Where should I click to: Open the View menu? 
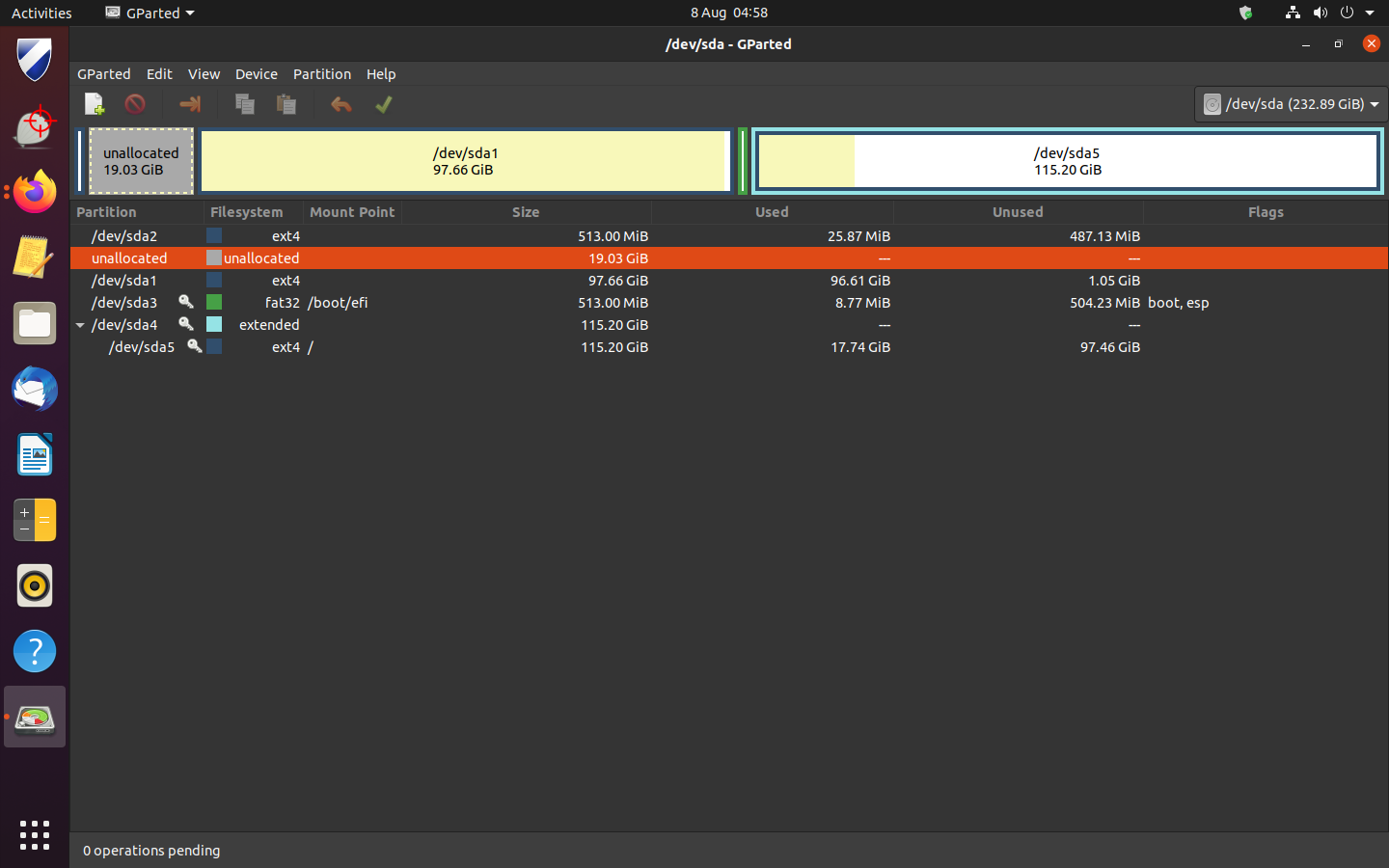pos(204,74)
